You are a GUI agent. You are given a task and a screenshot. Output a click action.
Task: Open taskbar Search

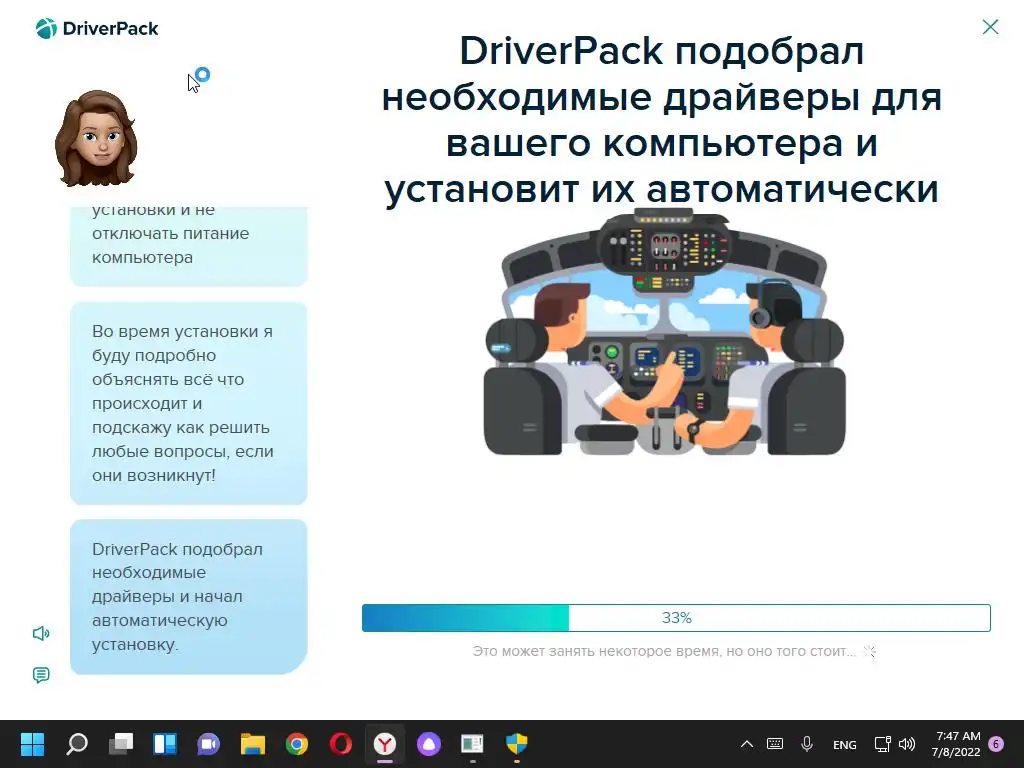76,744
